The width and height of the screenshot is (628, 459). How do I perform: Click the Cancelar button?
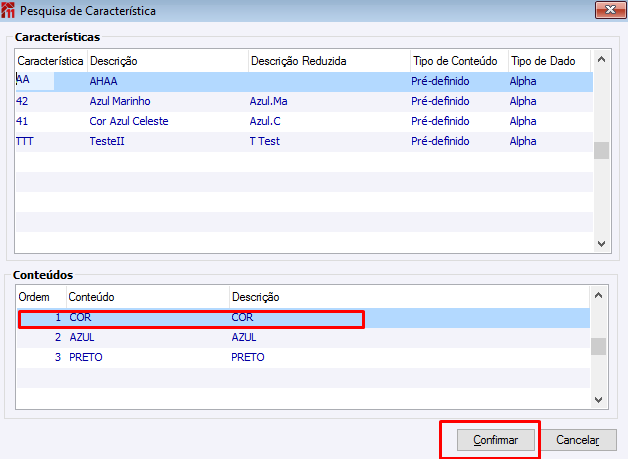578,440
